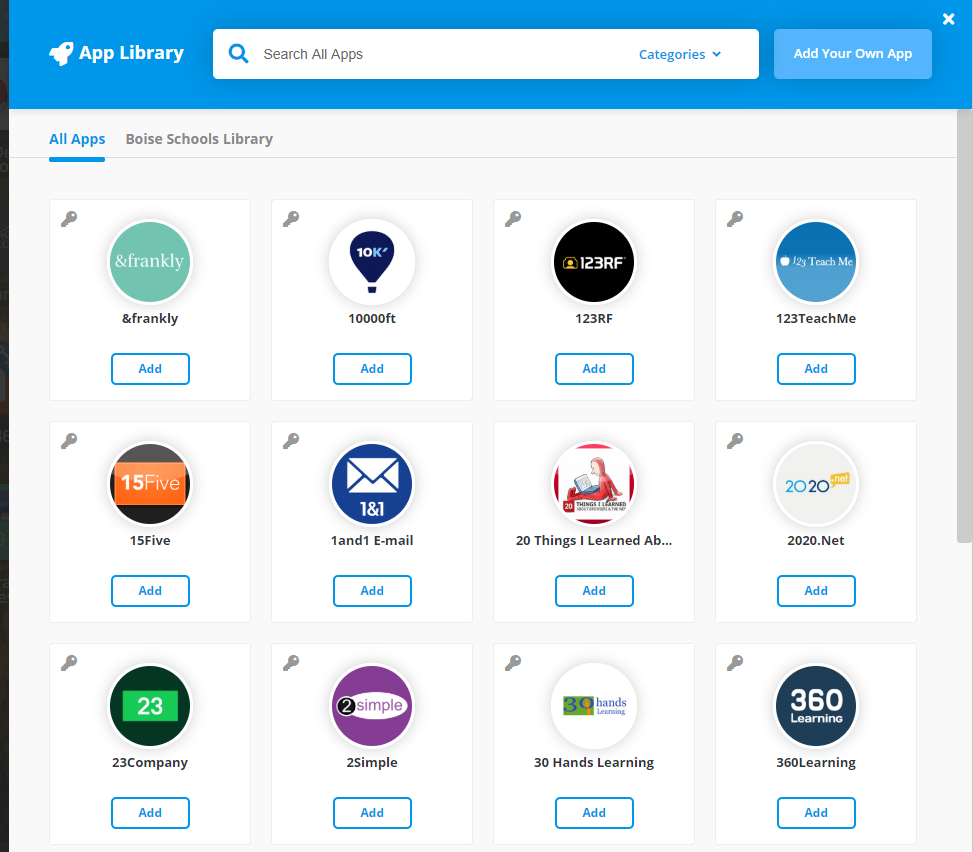Click the 2Simple name label

pyautogui.click(x=372, y=763)
